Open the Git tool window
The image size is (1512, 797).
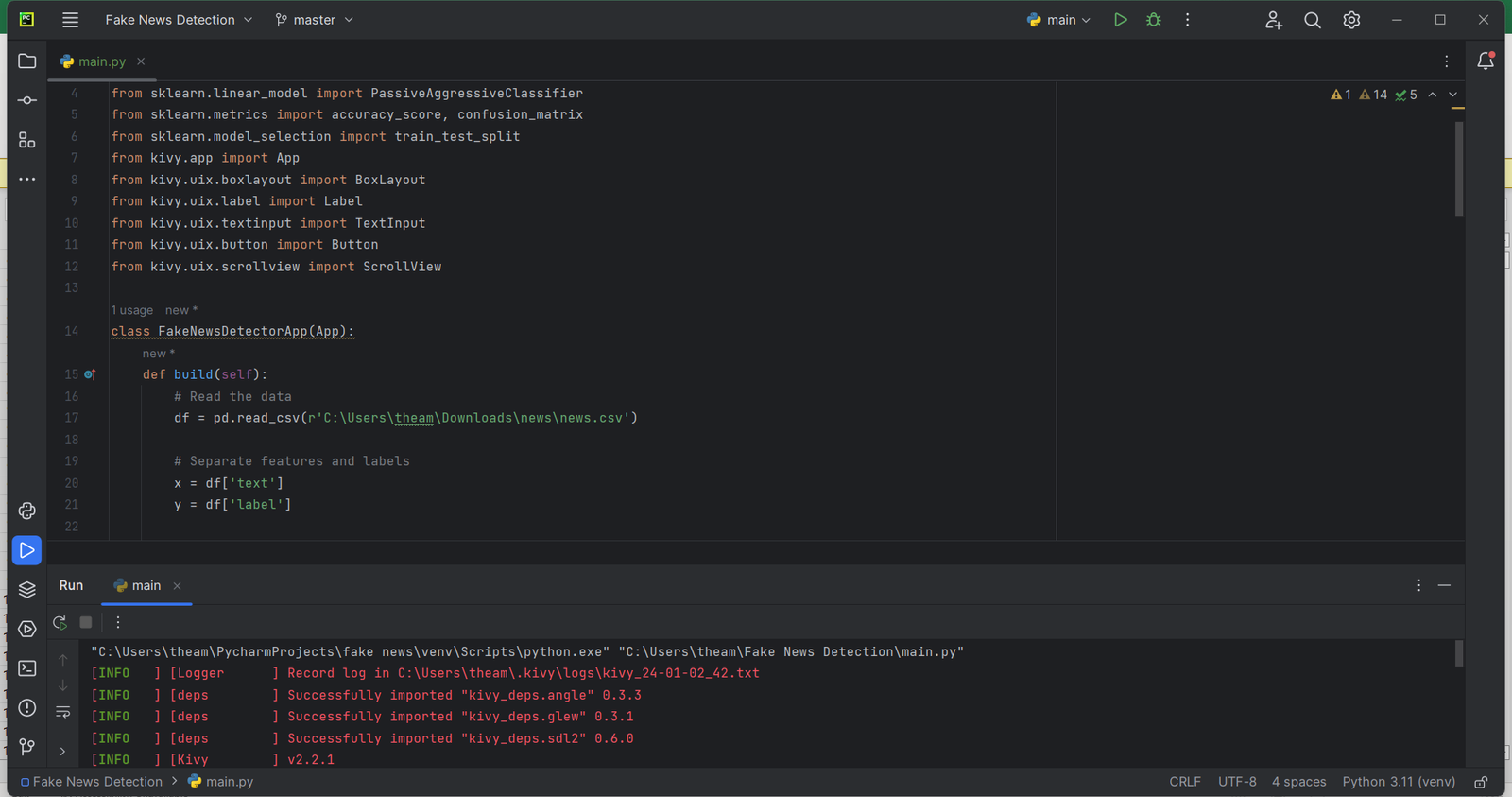point(27,747)
